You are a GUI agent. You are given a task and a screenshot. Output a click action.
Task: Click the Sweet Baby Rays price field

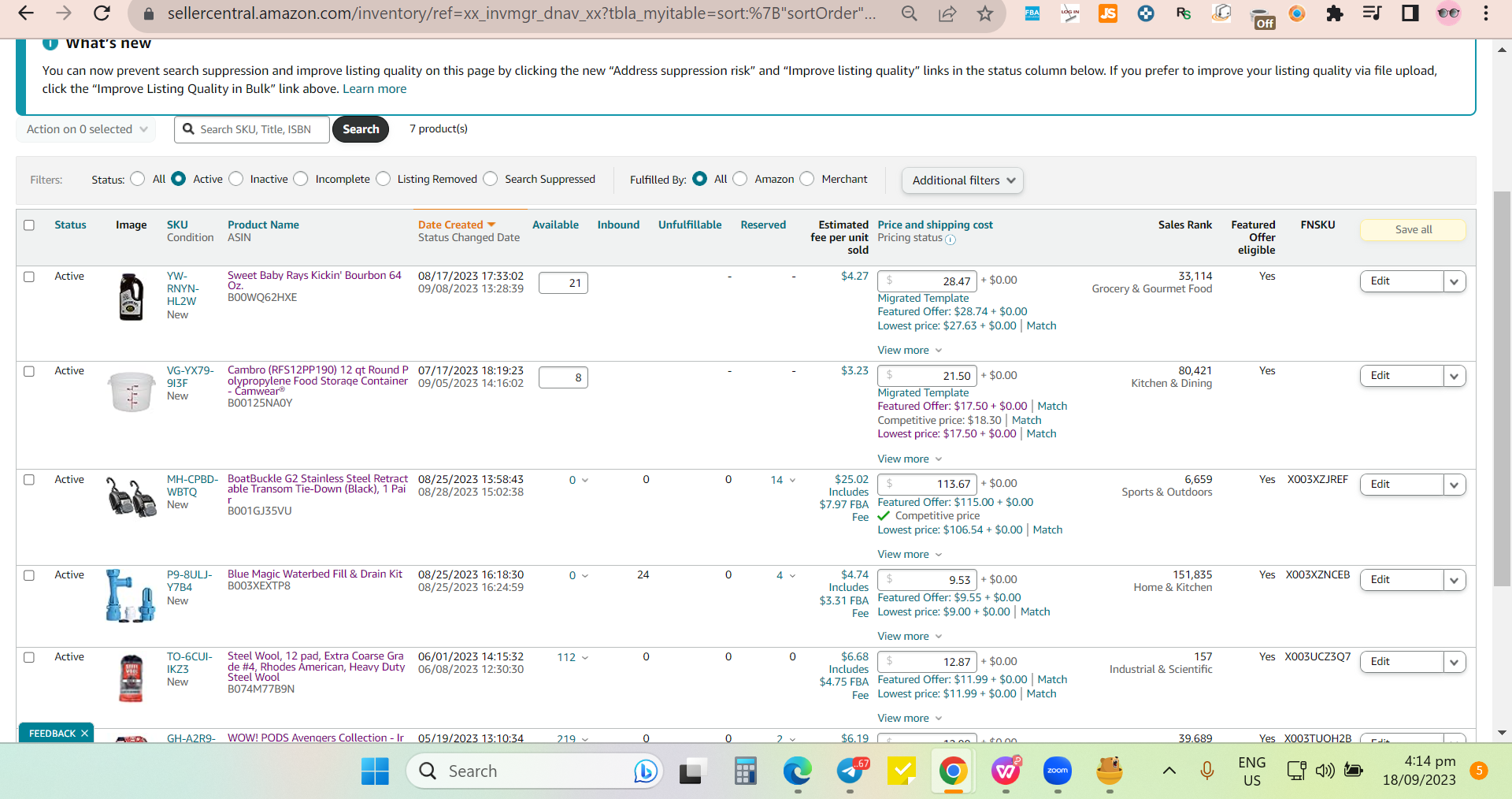click(927, 281)
